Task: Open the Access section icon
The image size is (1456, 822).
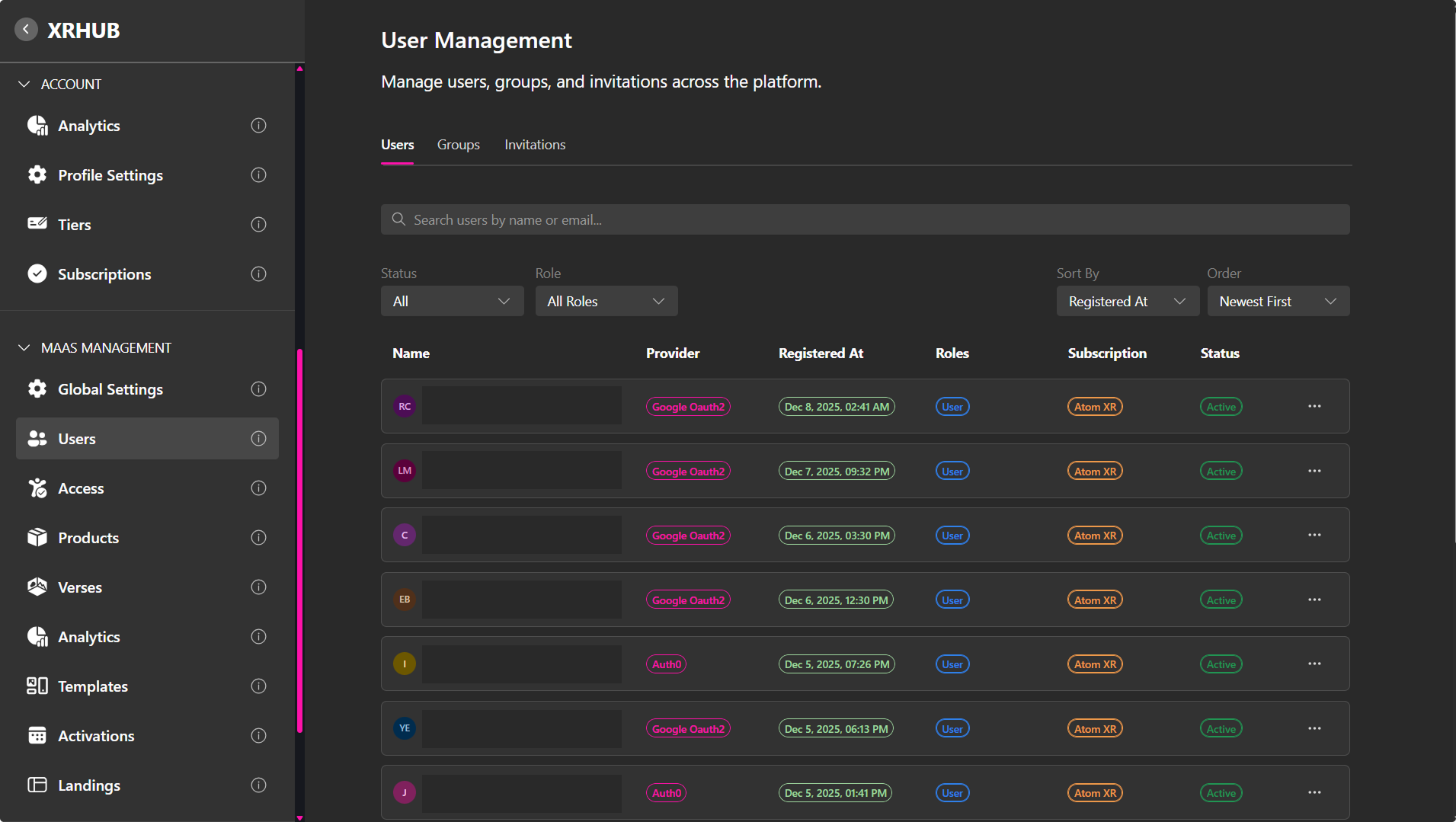Action: [x=37, y=488]
